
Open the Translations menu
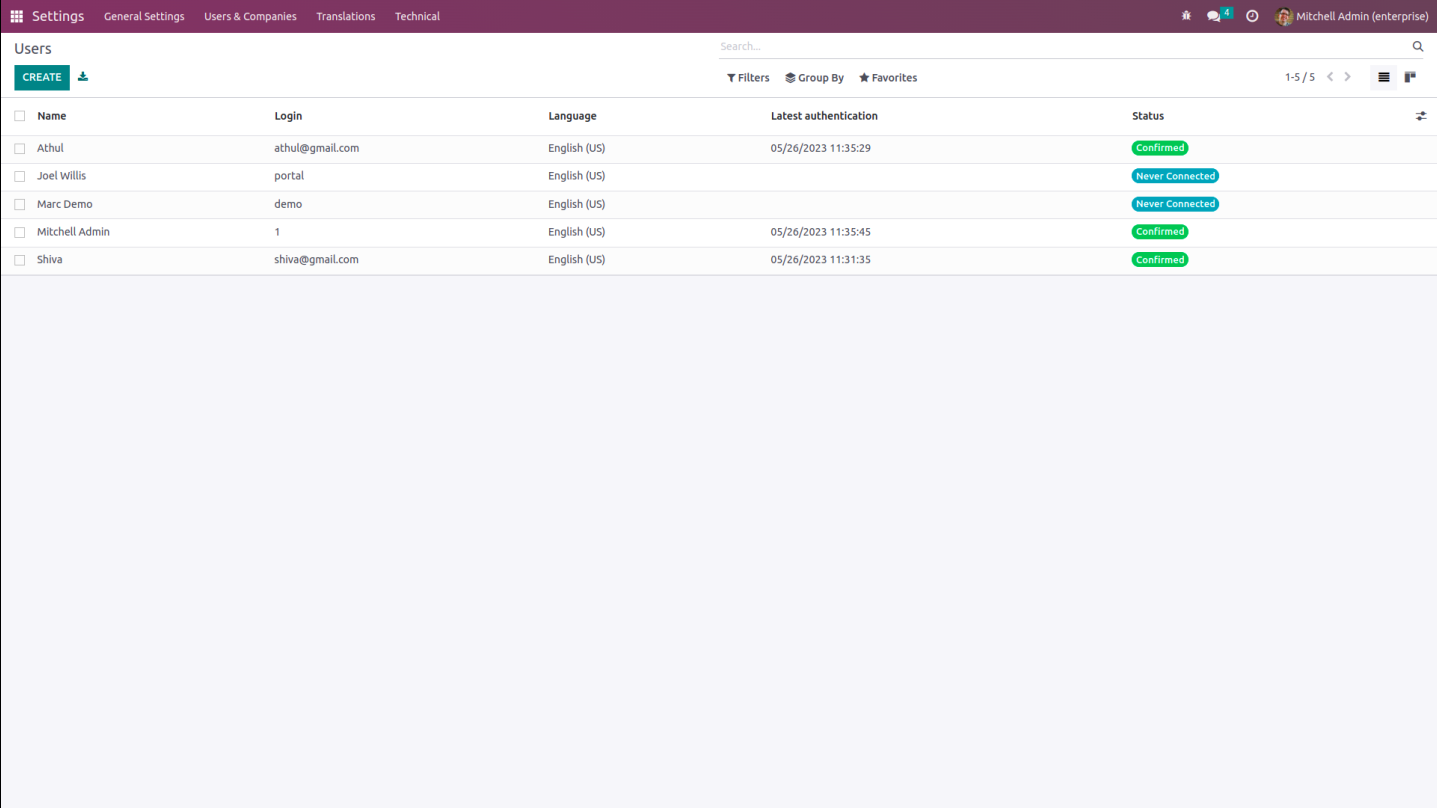(x=346, y=16)
